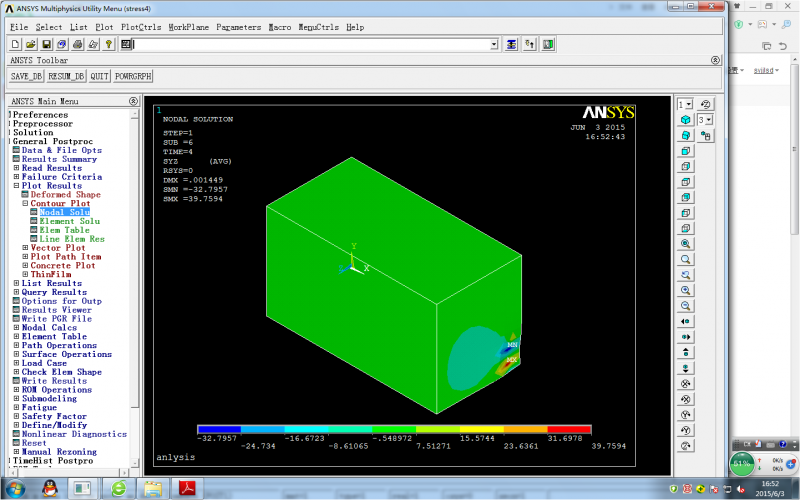Click the Save Analysis floppy icon

pos(46,44)
